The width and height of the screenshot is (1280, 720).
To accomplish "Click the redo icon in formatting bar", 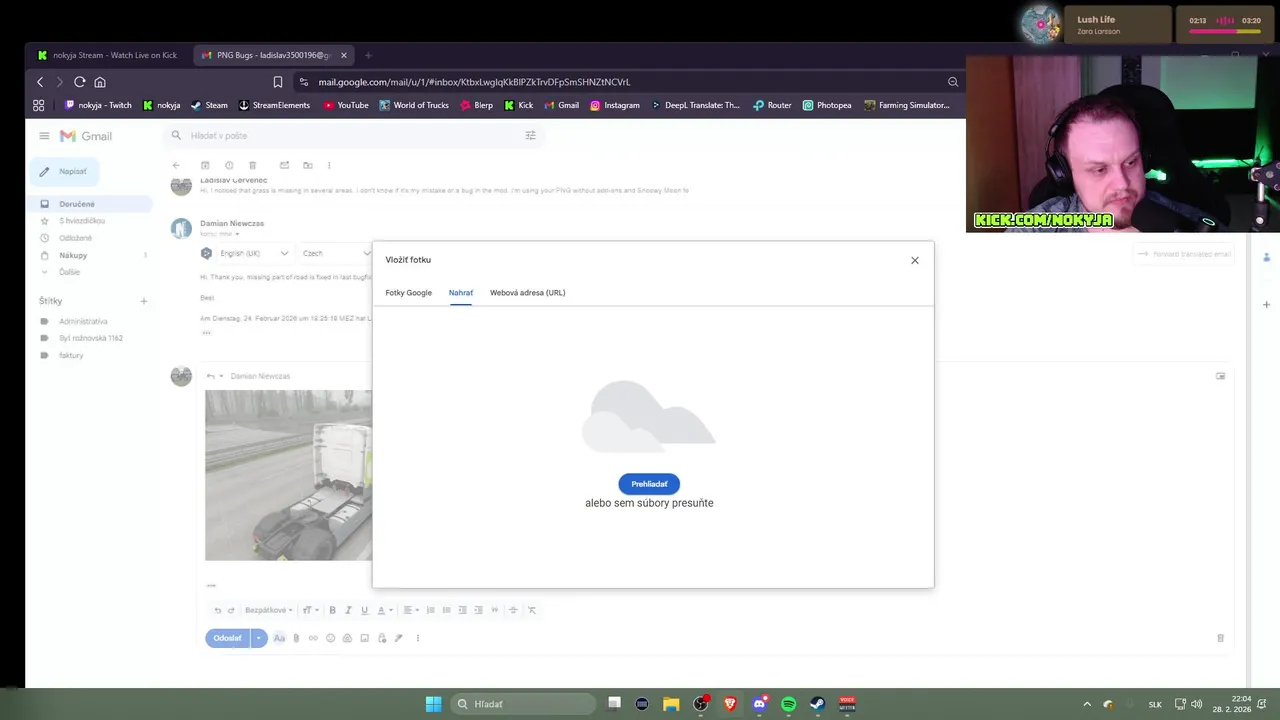I will pos(231,610).
